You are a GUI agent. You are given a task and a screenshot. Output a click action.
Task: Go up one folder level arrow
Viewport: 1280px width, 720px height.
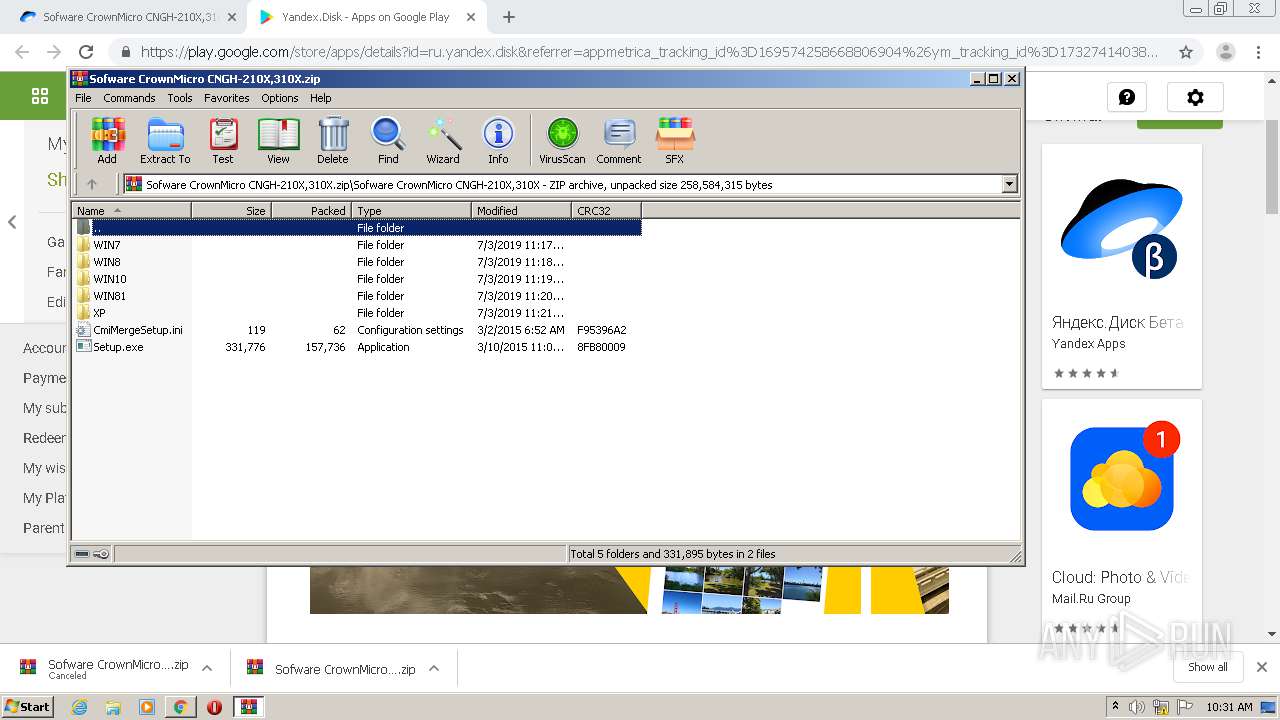coord(92,184)
